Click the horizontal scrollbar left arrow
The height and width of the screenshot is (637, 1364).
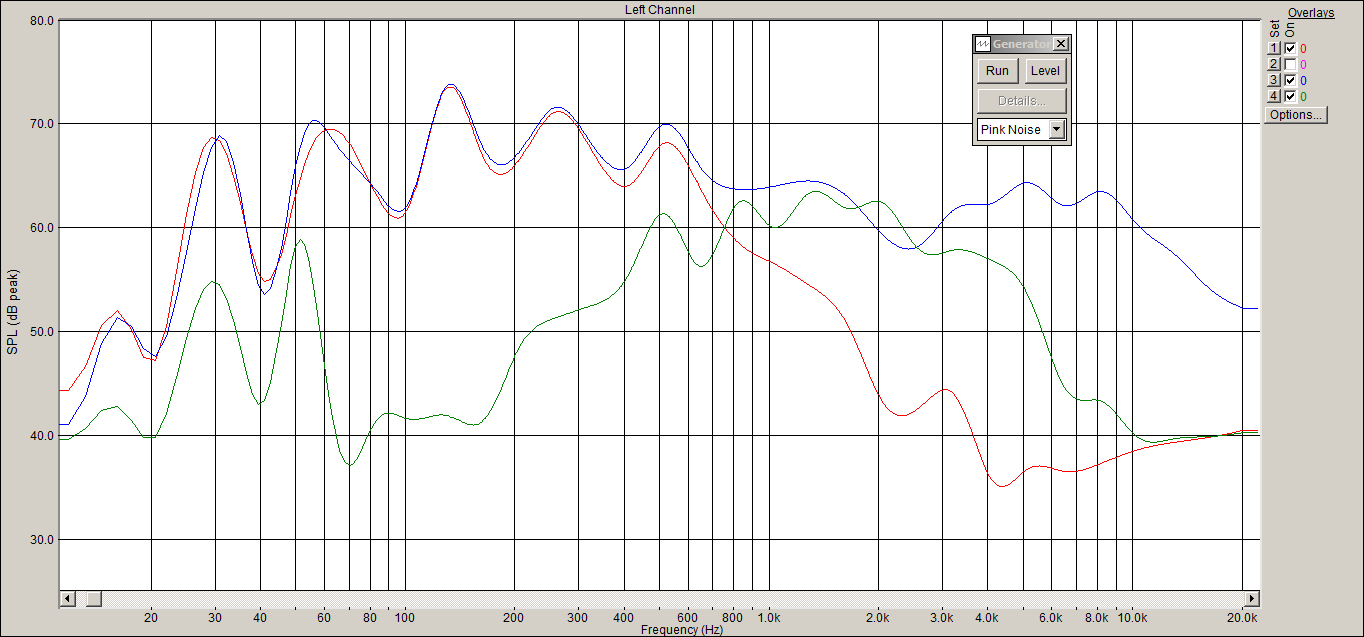point(68,598)
